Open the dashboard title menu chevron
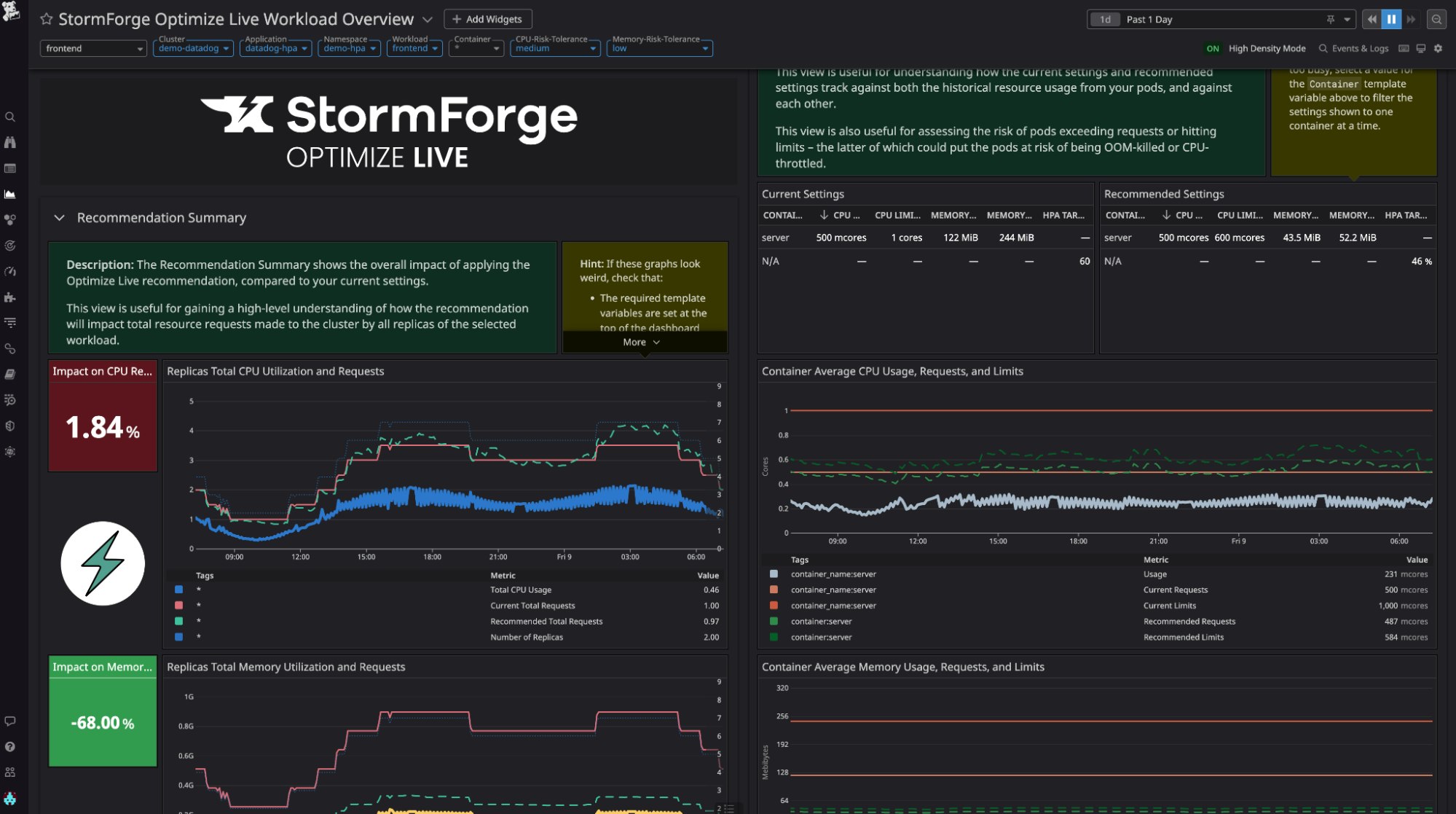1456x814 pixels. click(427, 20)
